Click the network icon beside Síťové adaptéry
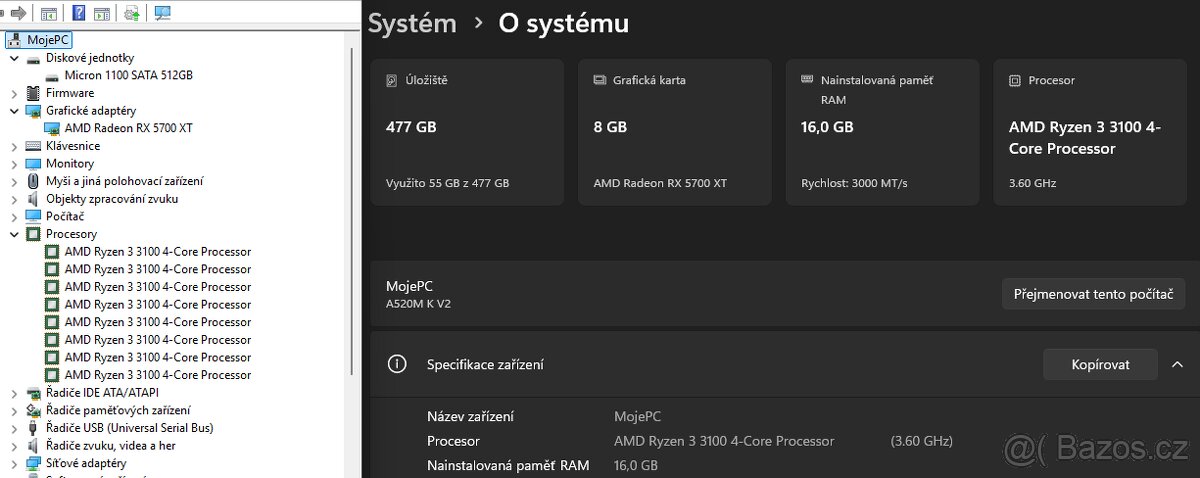Screen dimensions: 1200x478 pos(33,463)
